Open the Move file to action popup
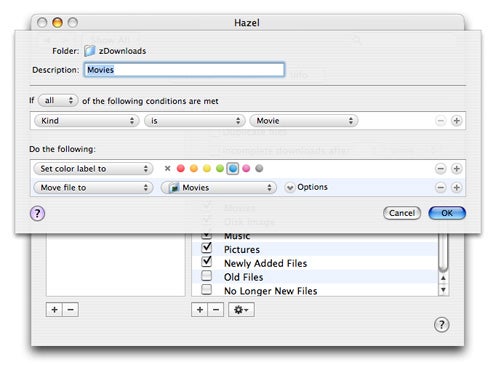This screenshot has width=496, height=370. click(x=93, y=188)
